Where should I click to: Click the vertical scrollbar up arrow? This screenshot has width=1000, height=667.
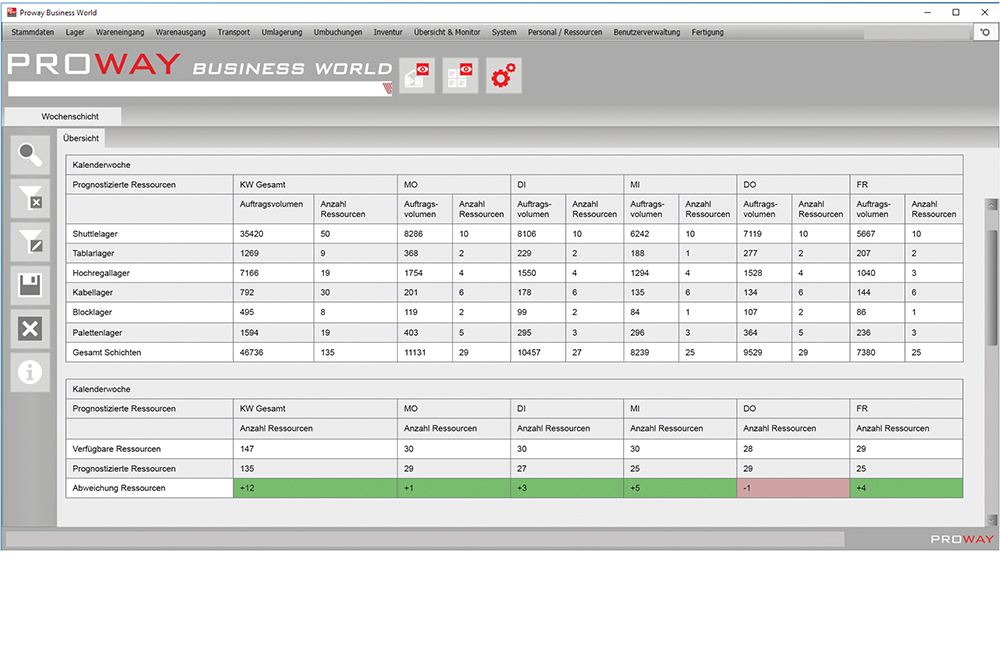(992, 205)
